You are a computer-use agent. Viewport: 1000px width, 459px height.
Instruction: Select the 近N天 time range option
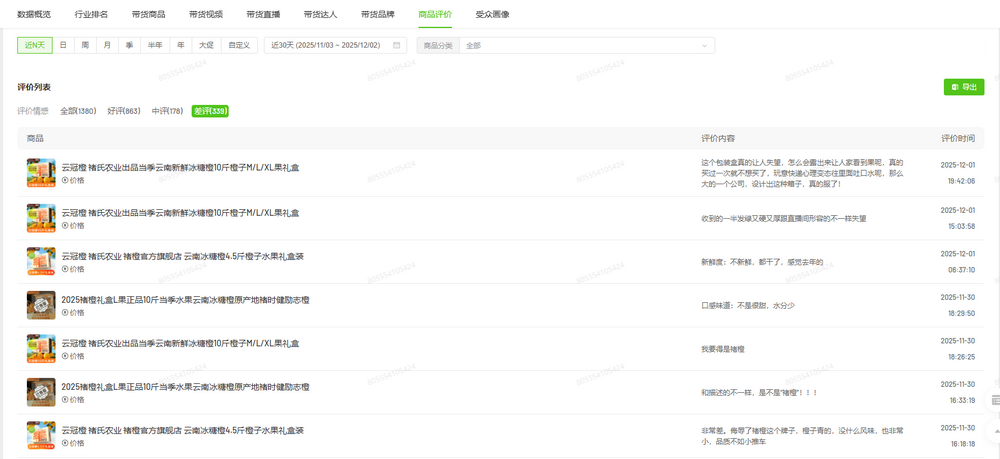[35, 45]
